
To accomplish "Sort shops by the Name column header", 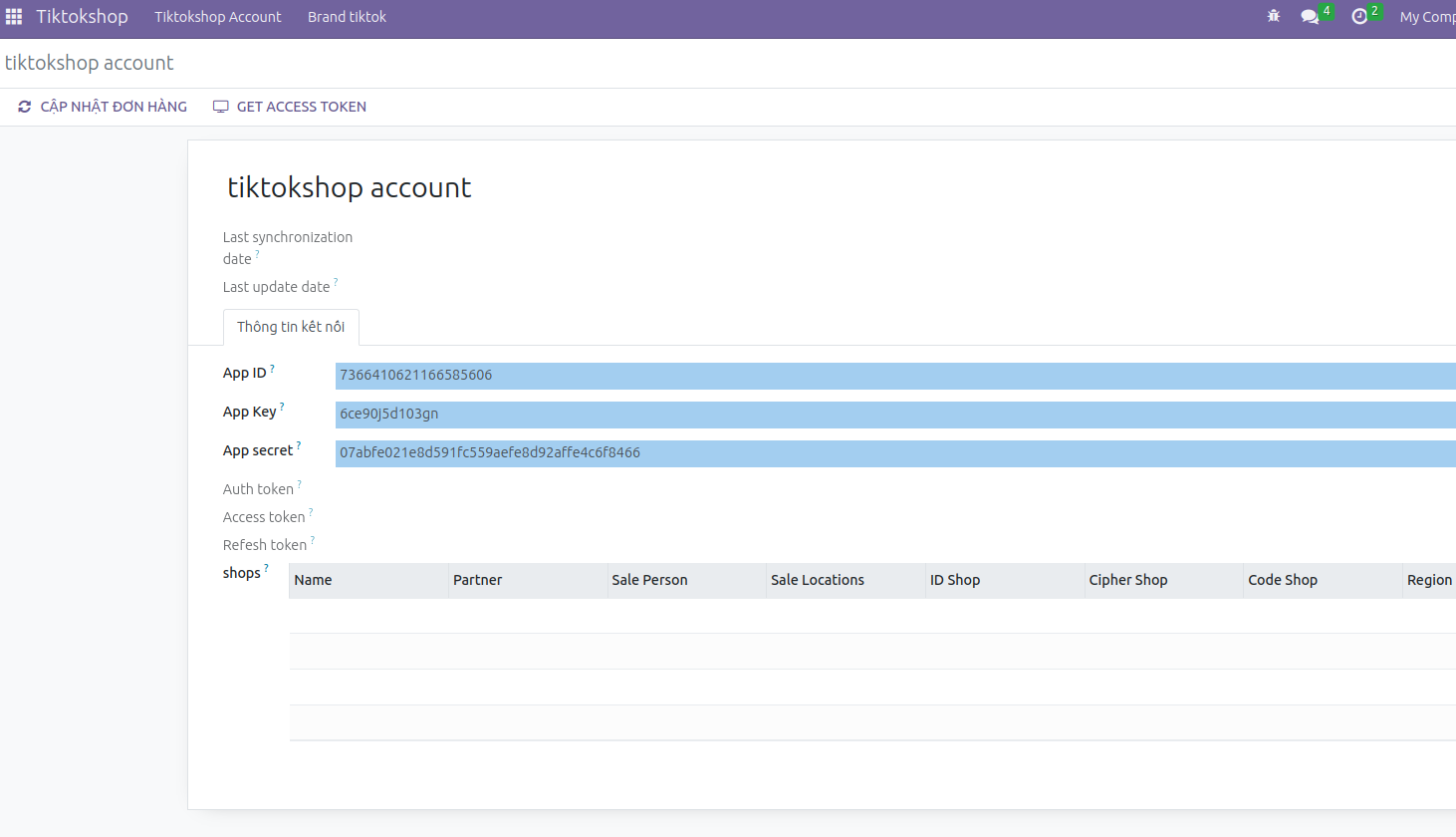I will pos(314,580).
